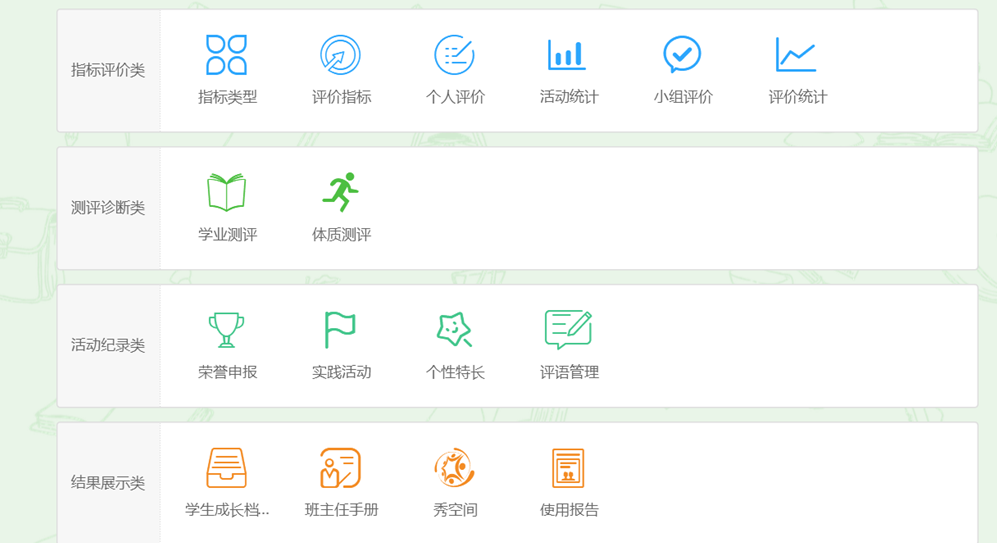The width and height of the screenshot is (997, 543).
Task: Select the 指标评价类 category label
Action: pyautogui.click(x=108, y=70)
